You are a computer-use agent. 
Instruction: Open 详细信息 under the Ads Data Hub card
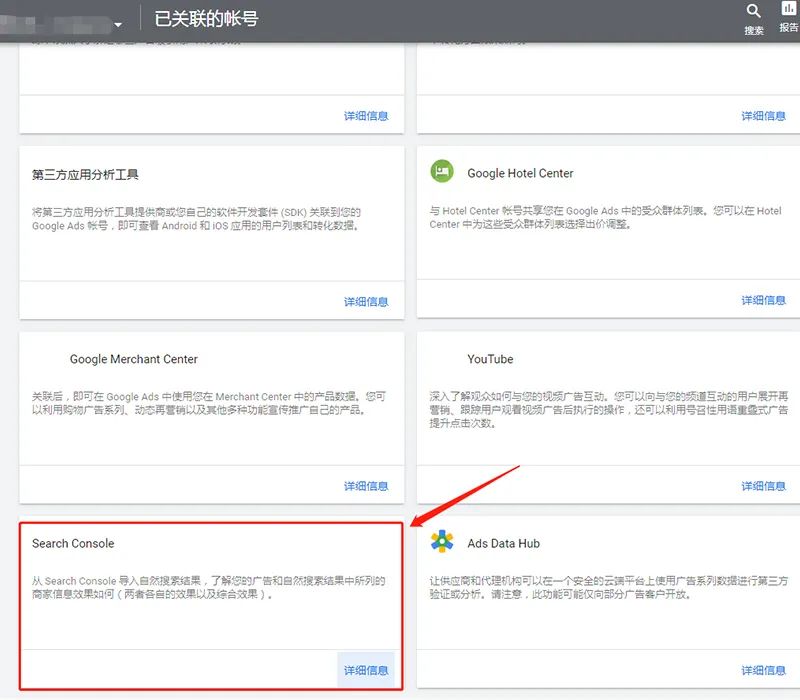point(764,670)
